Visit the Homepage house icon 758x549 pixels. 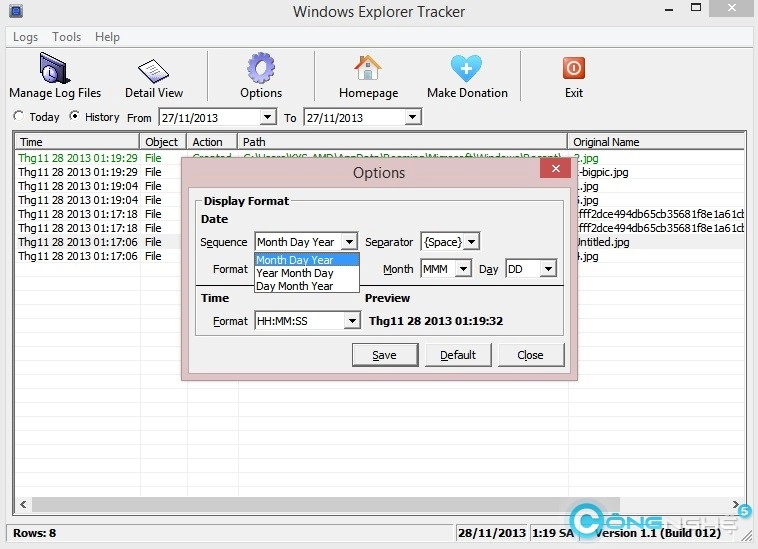(368, 68)
